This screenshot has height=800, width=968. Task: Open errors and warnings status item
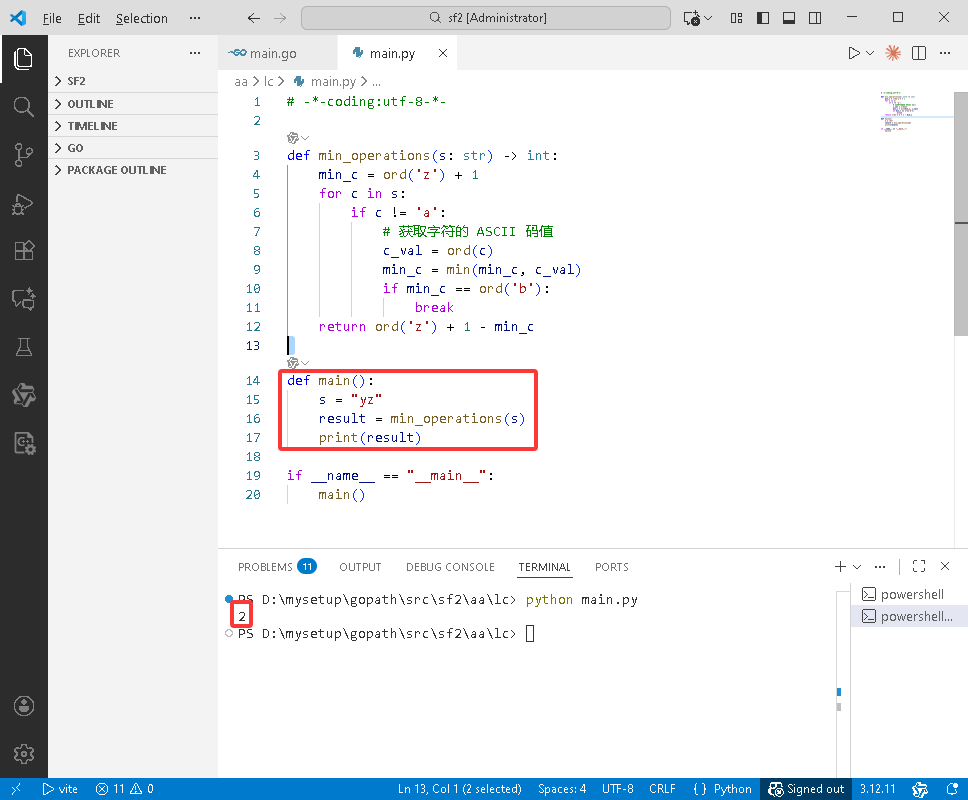pos(125,789)
